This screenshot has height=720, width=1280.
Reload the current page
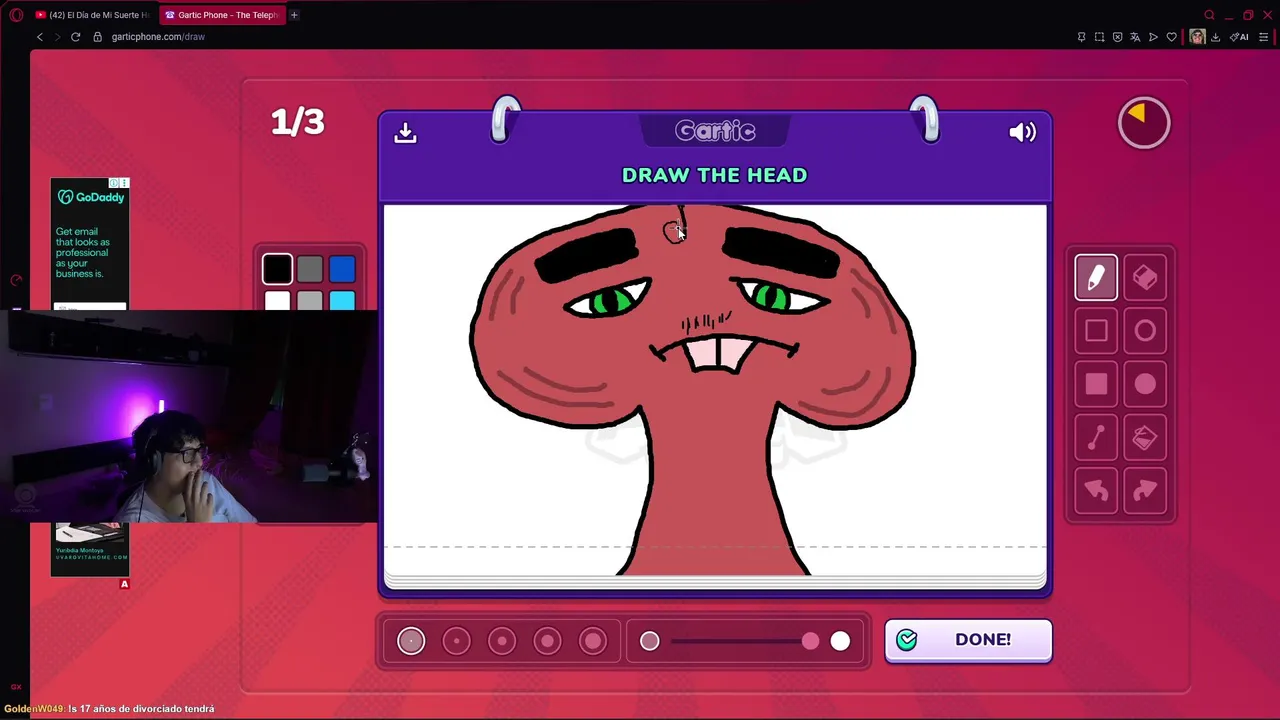pos(75,37)
